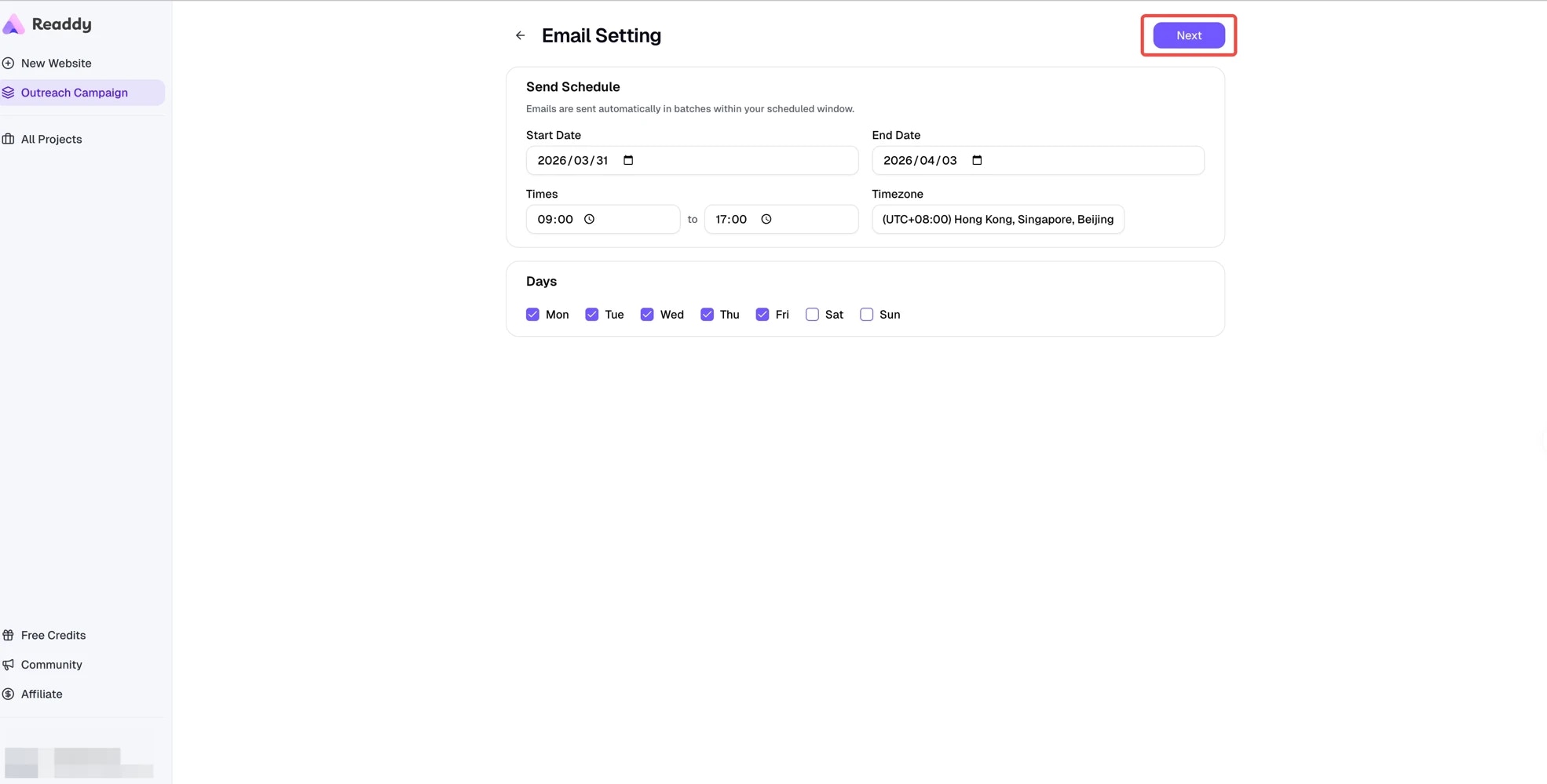Image resolution: width=1547 pixels, height=784 pixels.
Task: Click the back arrow beside Email Setting
Action: point(520,35)
